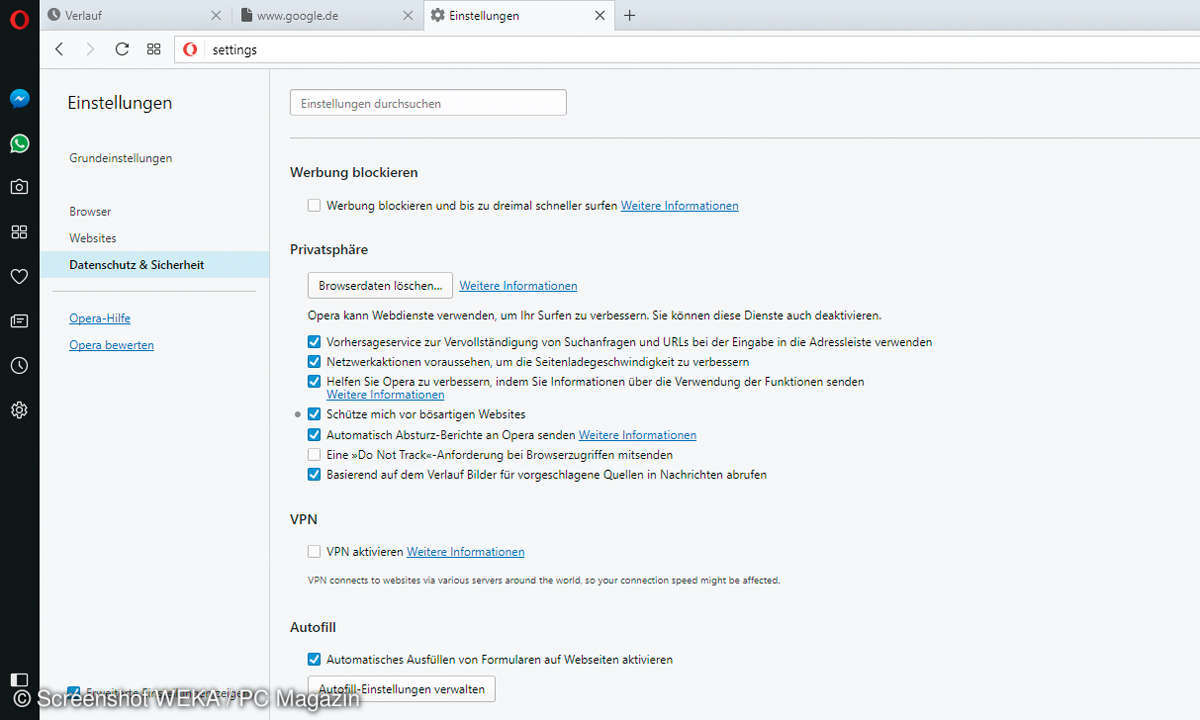Enable Do Not Track request checkbox
This screenshot has height=720, width=1200.
pos(314,455)
